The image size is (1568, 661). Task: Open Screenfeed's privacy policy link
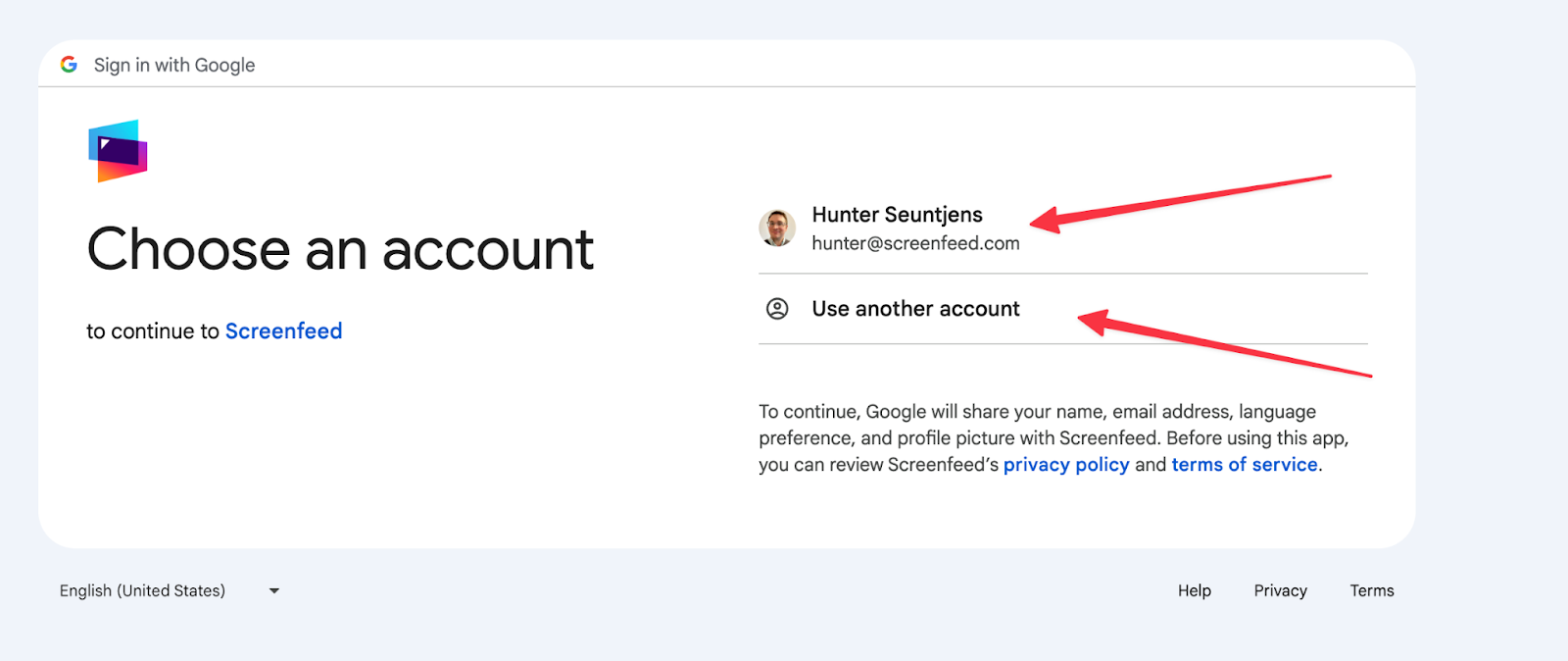click(x=1066, y=465)
